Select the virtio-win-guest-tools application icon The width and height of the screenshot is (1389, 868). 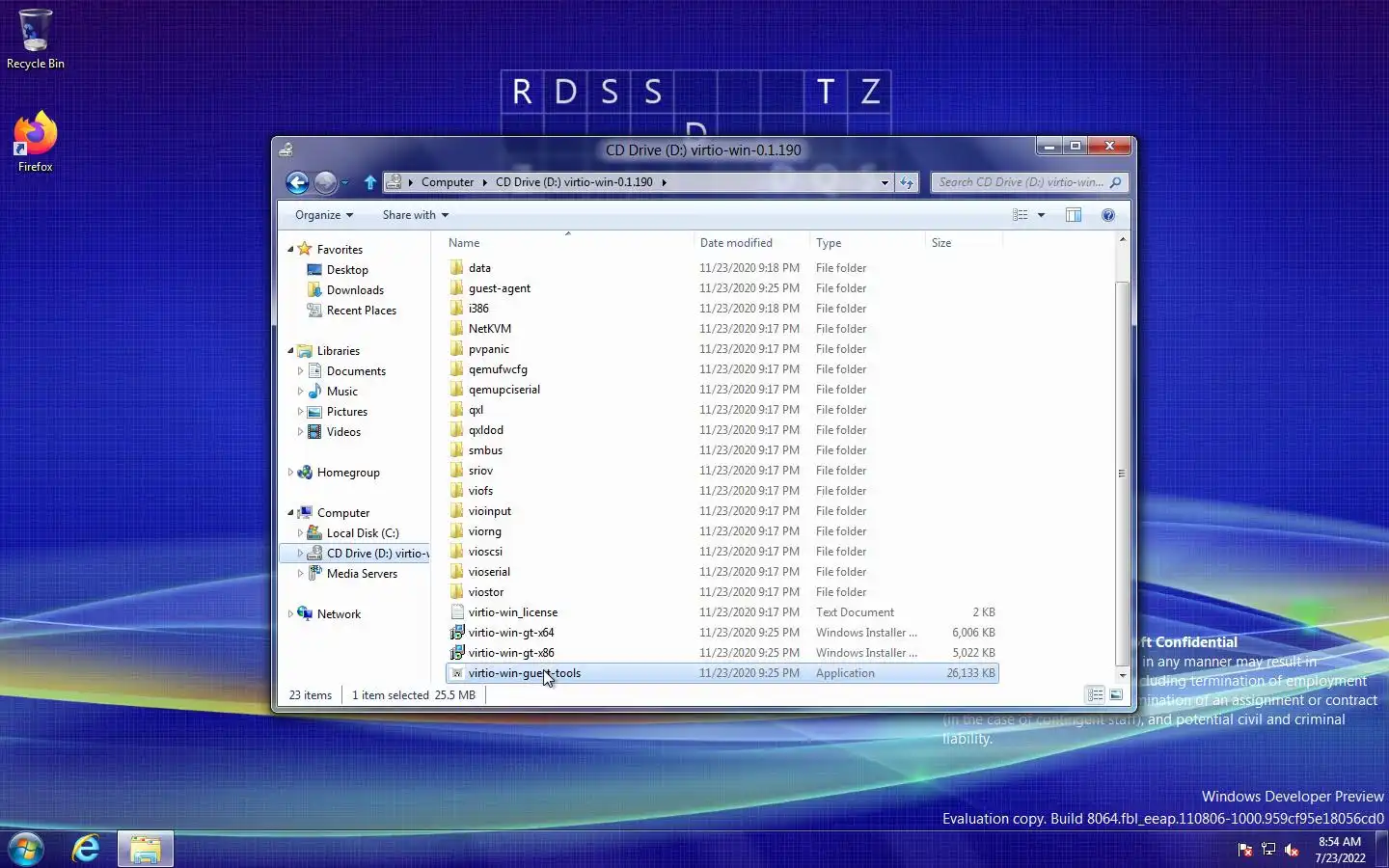(x=457, y=673)
